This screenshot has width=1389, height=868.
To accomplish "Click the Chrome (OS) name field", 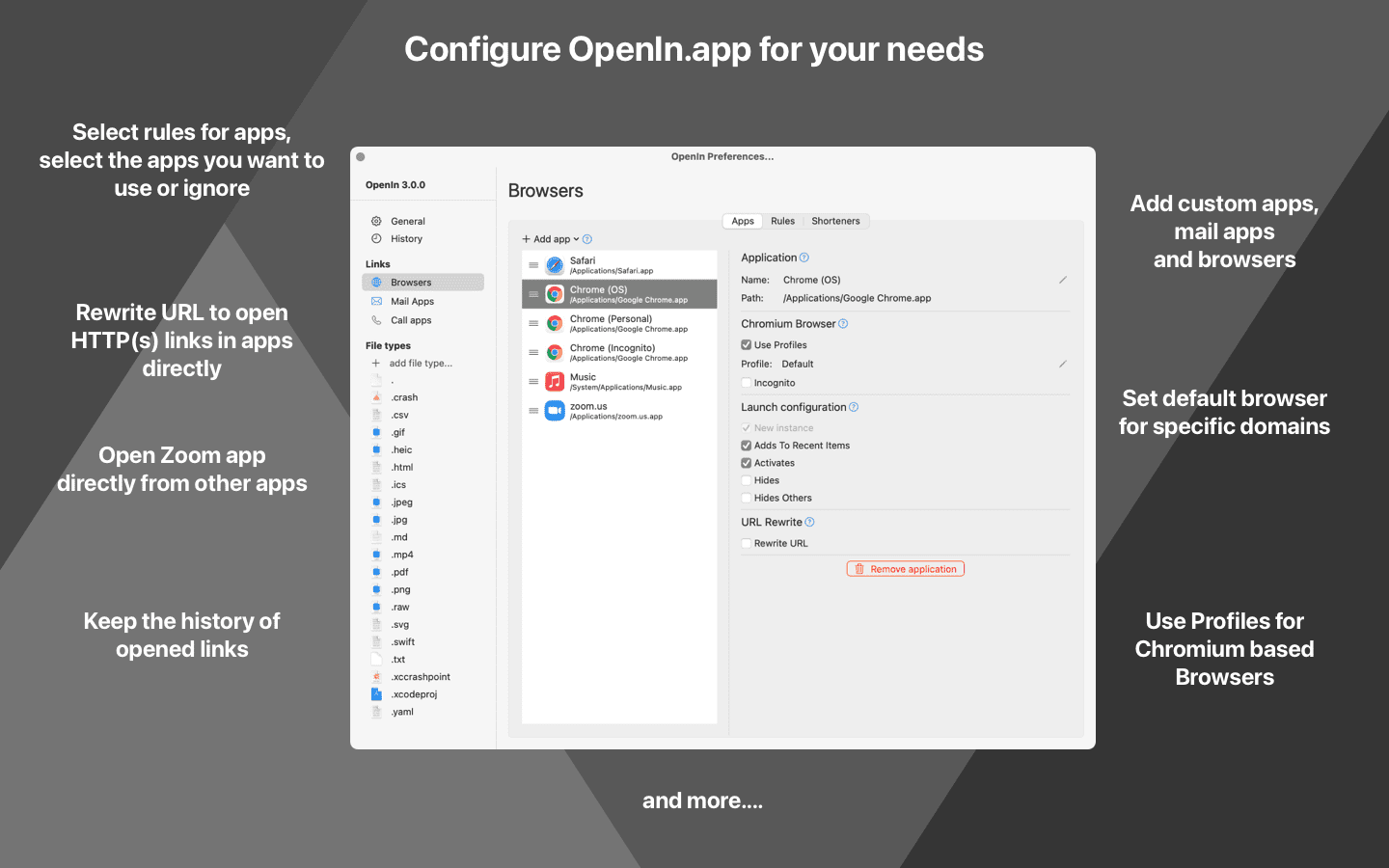I will [x=812, y=280].
